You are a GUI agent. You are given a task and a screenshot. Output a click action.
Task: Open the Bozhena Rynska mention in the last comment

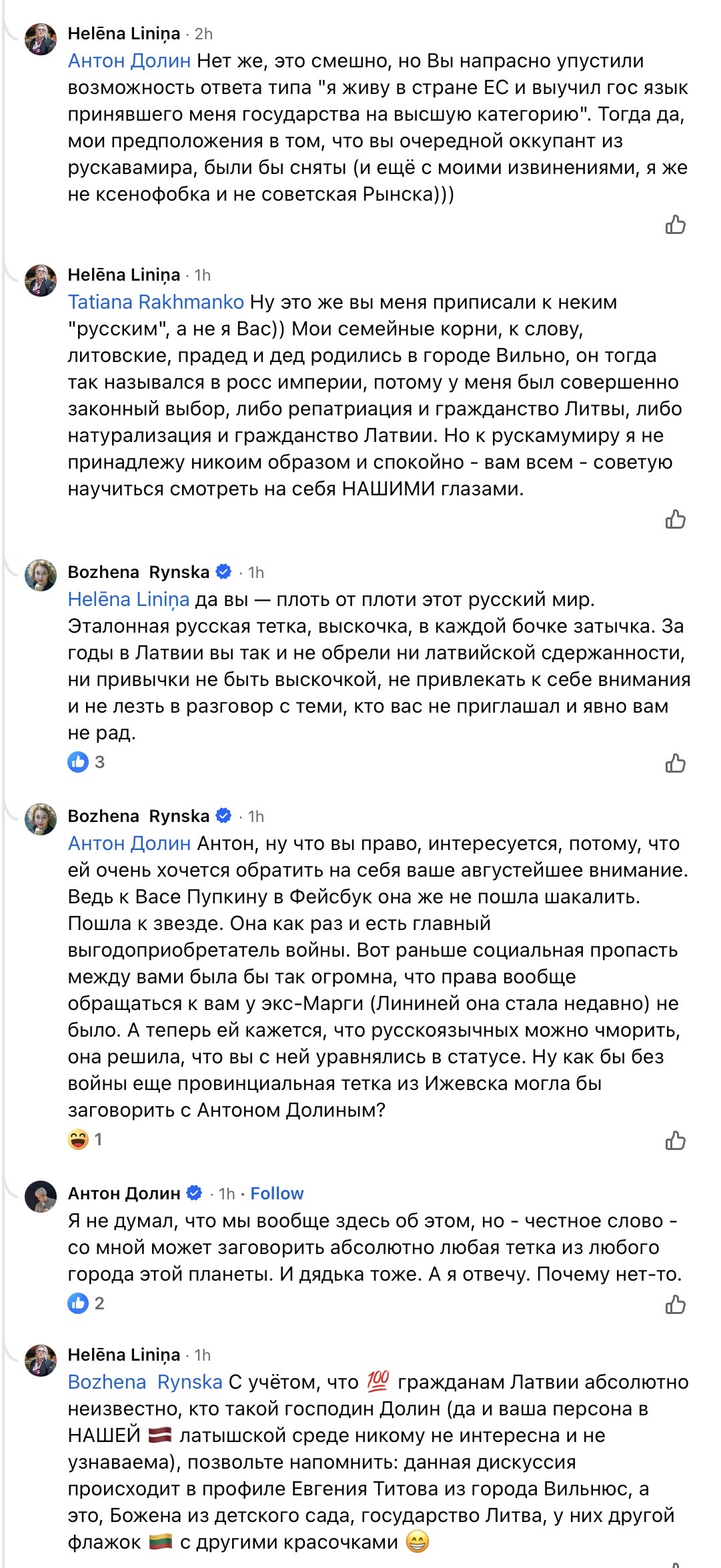coord(145,1382)
